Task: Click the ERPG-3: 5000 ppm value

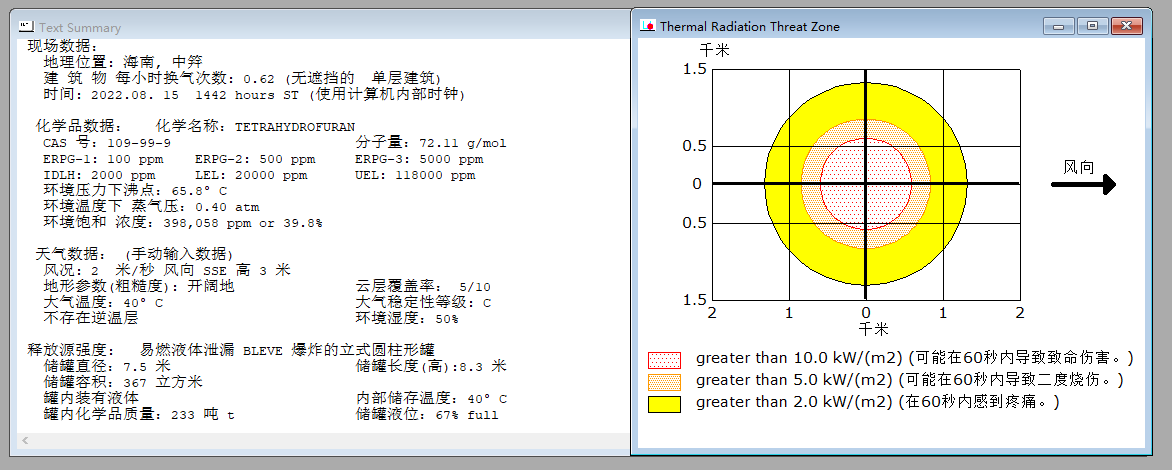Action: click(419, 159)
